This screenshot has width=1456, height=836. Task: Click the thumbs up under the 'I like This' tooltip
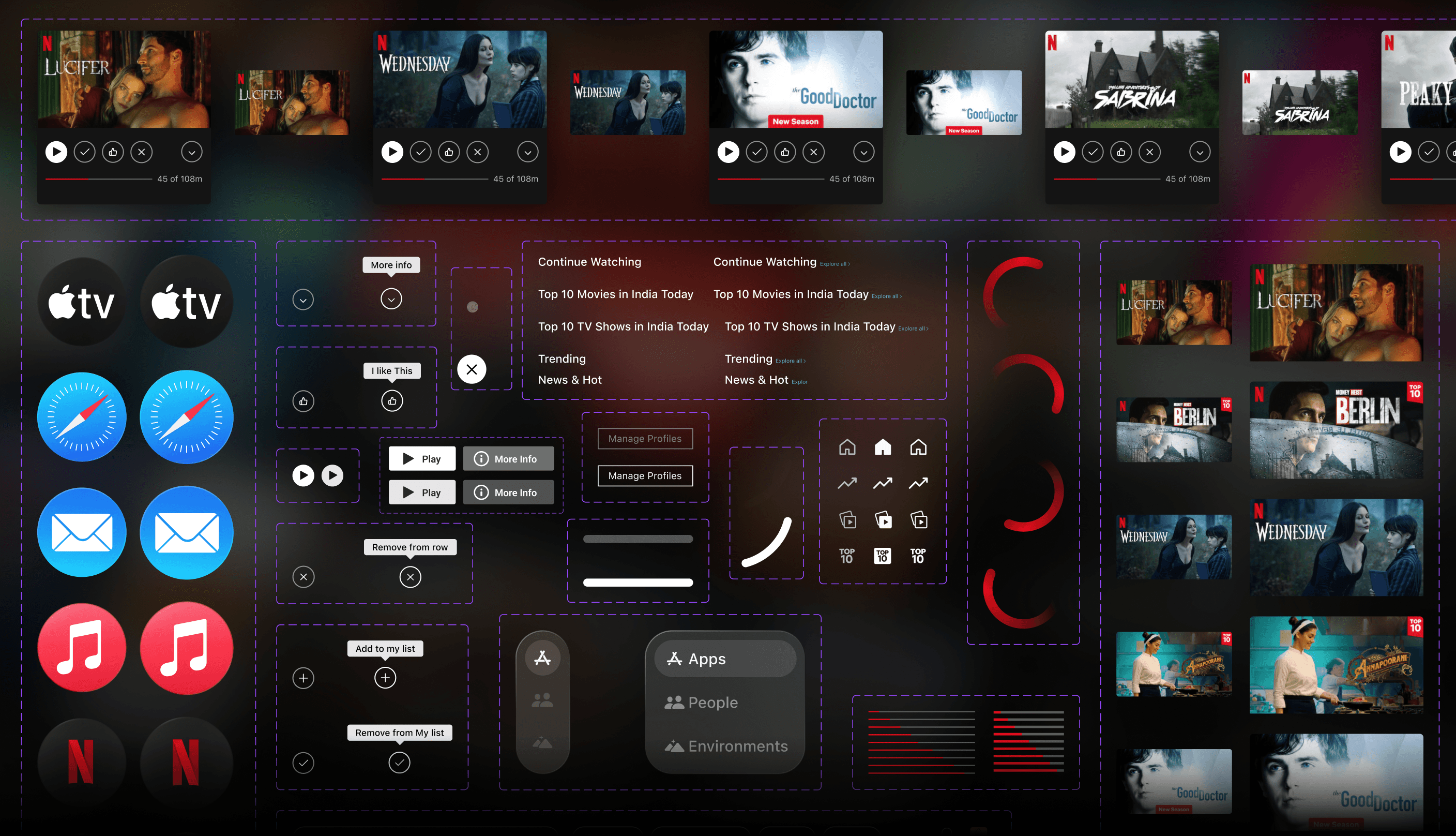[x=392, y=401]
